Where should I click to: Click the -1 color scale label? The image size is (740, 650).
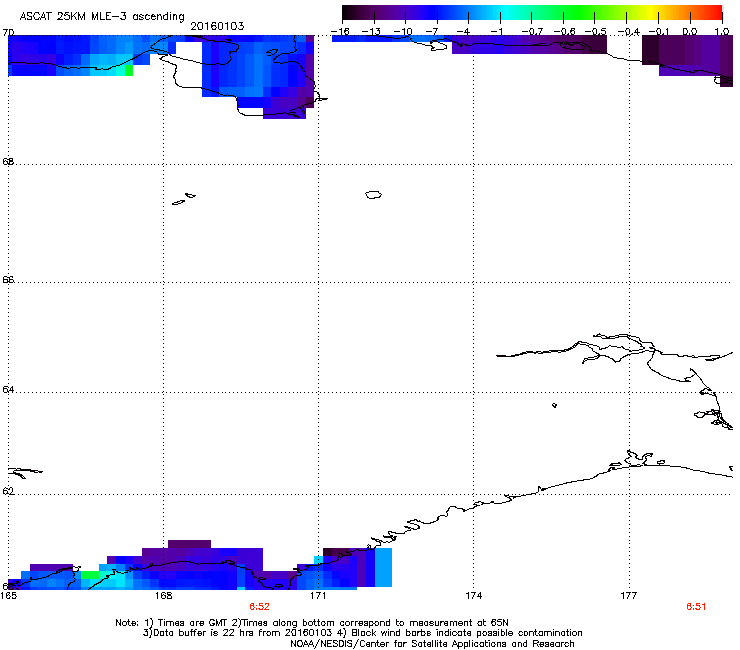[x=496, y=32]
